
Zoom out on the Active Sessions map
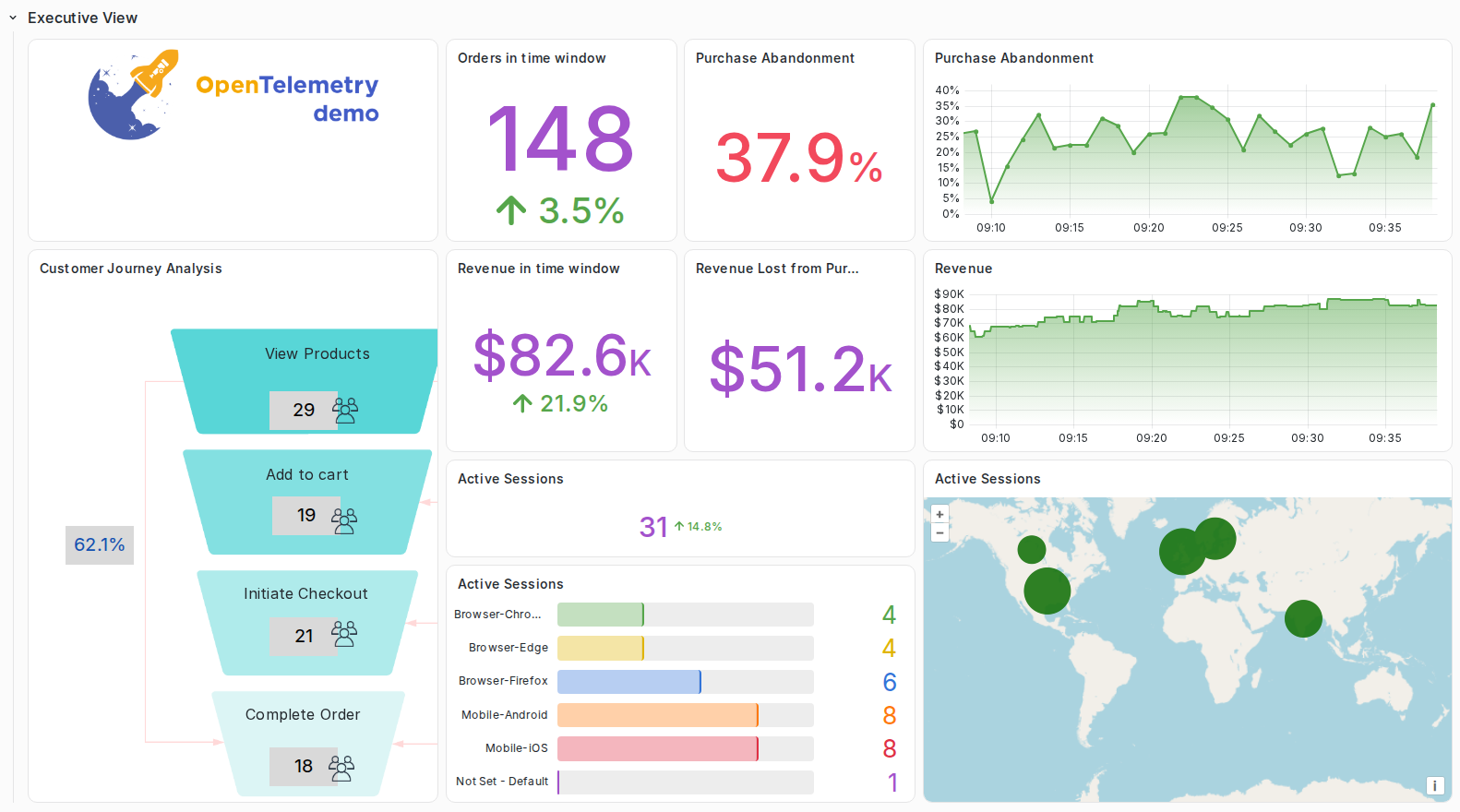tap(939, 531)
